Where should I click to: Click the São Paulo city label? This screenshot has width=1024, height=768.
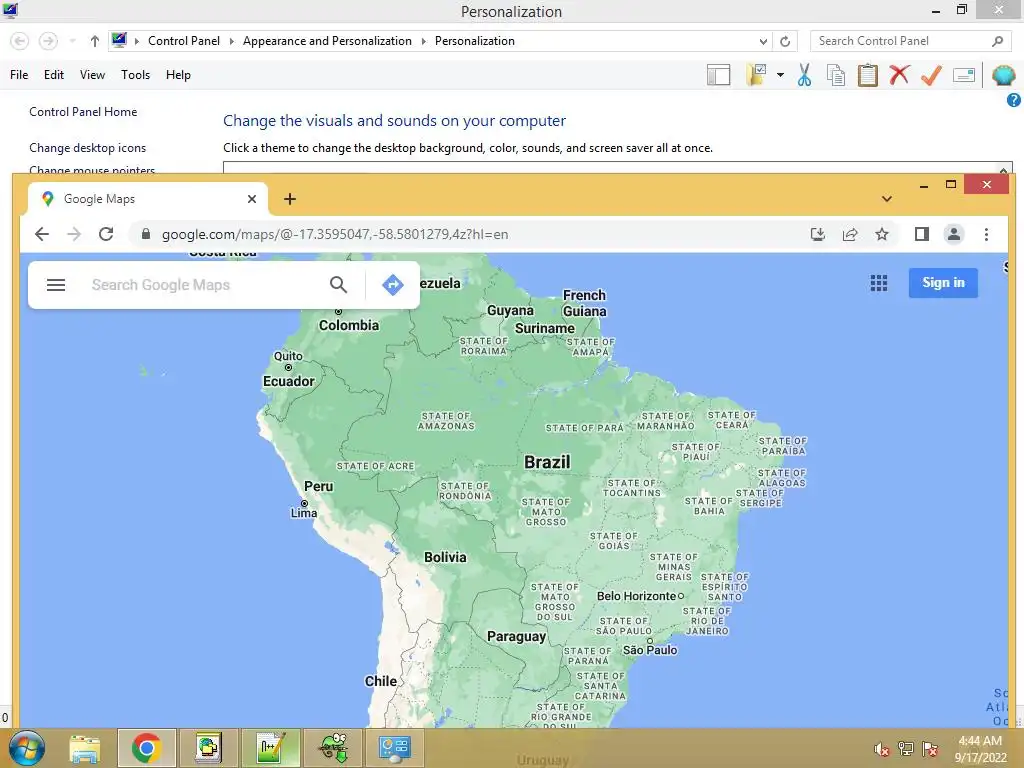point(650,650)
